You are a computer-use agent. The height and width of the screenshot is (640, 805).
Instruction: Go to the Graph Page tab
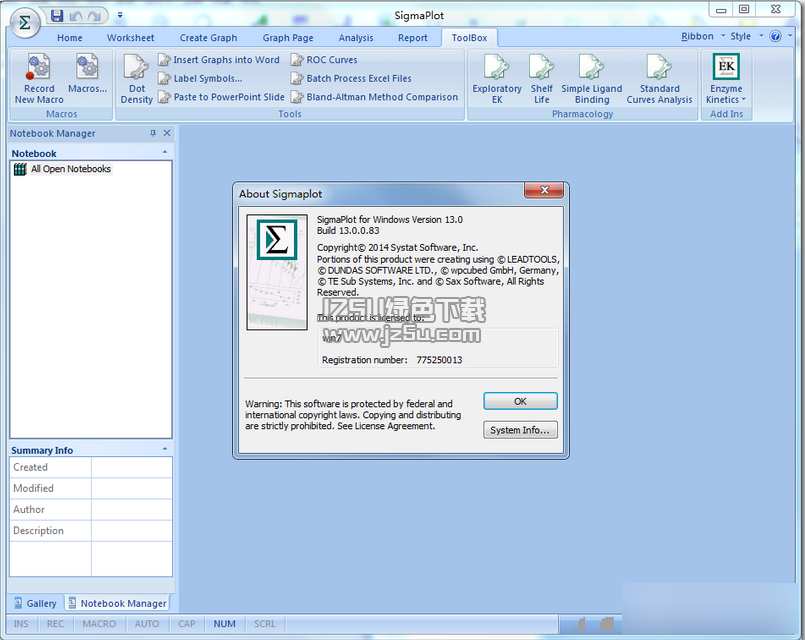tap(288, 38)
